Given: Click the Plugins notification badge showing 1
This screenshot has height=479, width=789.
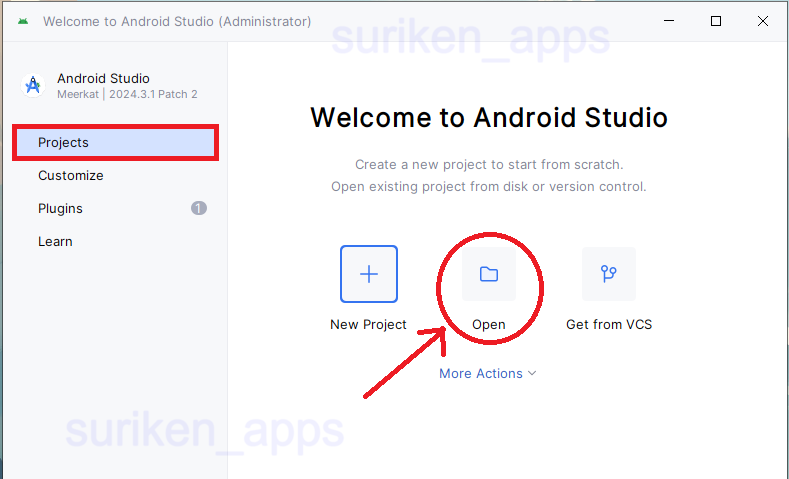Looking at the screenshot, I should pyautogui.click(x=199, y=208).
